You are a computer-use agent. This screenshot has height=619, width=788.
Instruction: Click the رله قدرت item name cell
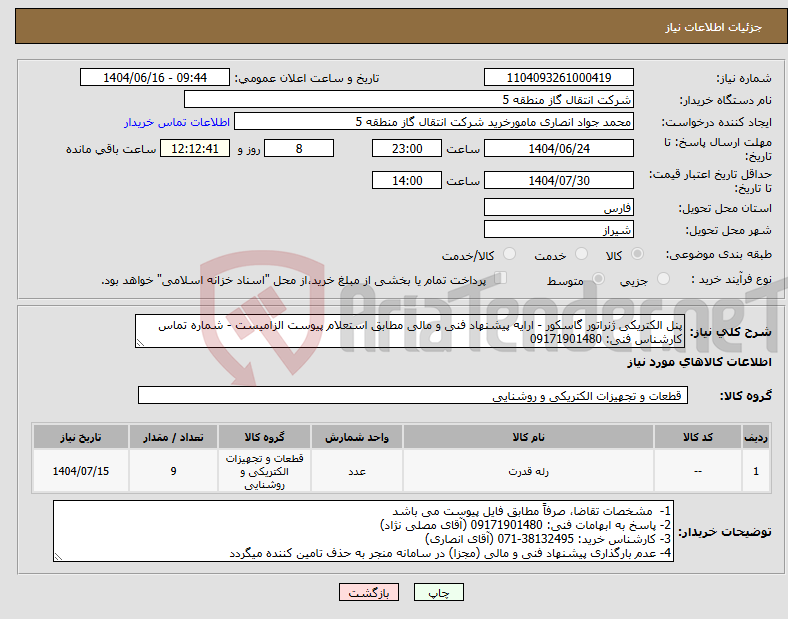(x=528, y=471)
